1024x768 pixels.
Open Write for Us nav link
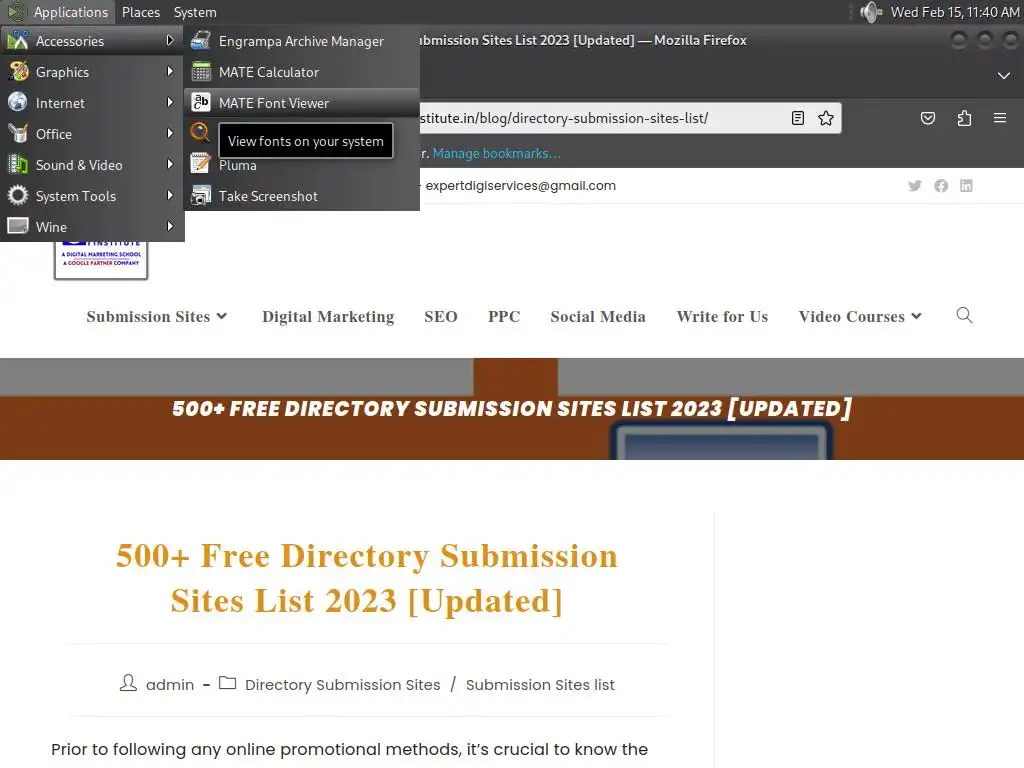coord(722,317)
